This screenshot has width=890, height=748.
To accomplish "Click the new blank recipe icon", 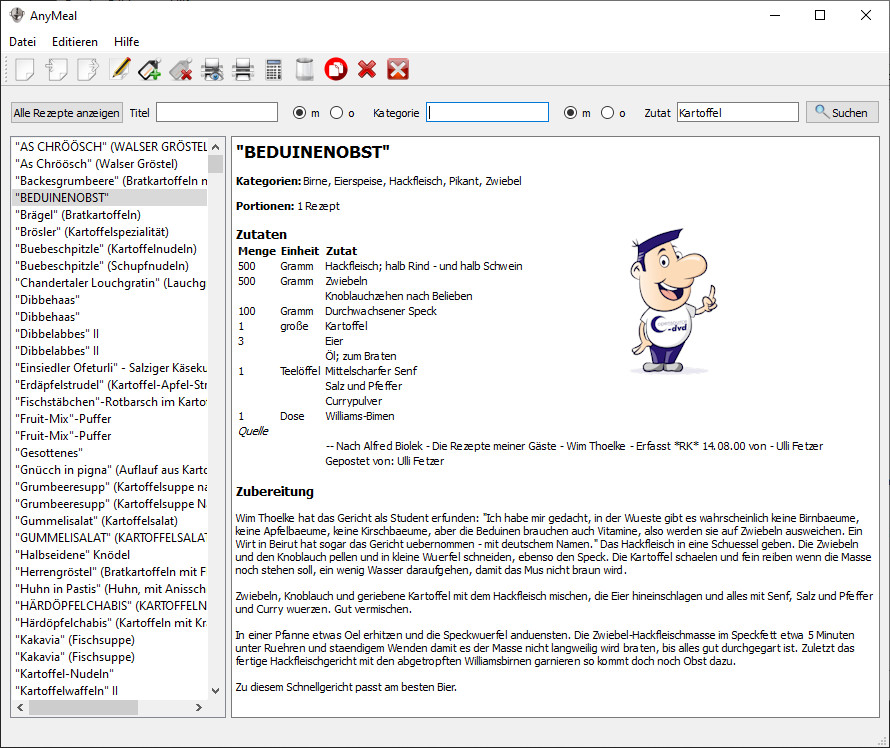I will pyautogui.click(x=25, y=69).
